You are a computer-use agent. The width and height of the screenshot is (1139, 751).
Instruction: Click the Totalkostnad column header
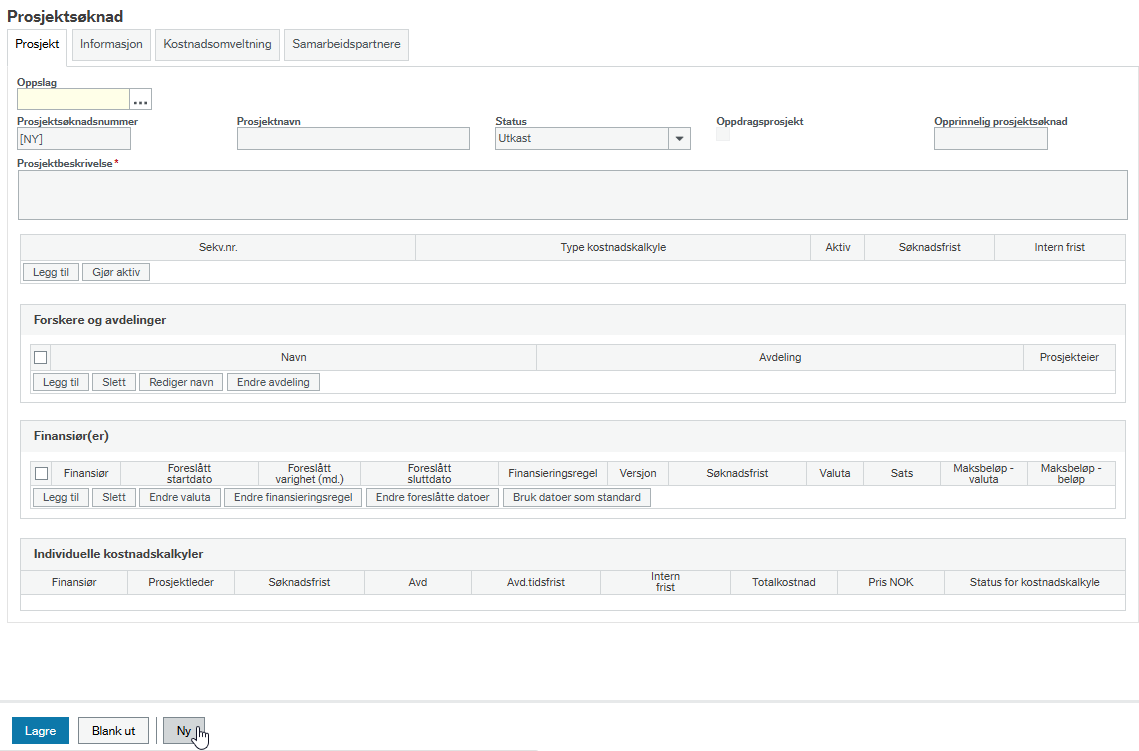784,582
